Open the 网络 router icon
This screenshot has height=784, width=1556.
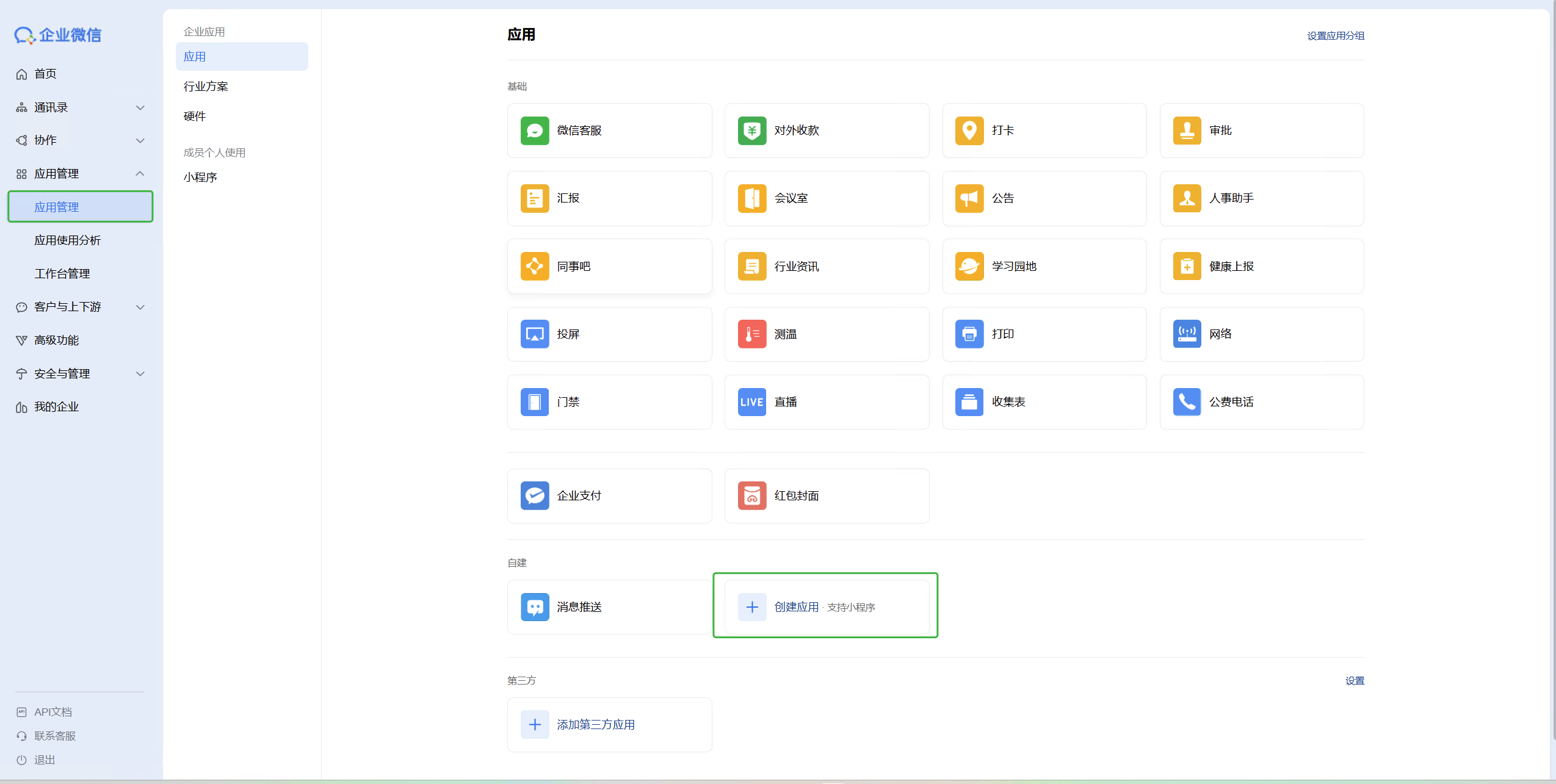click(x=1186, y=334)
